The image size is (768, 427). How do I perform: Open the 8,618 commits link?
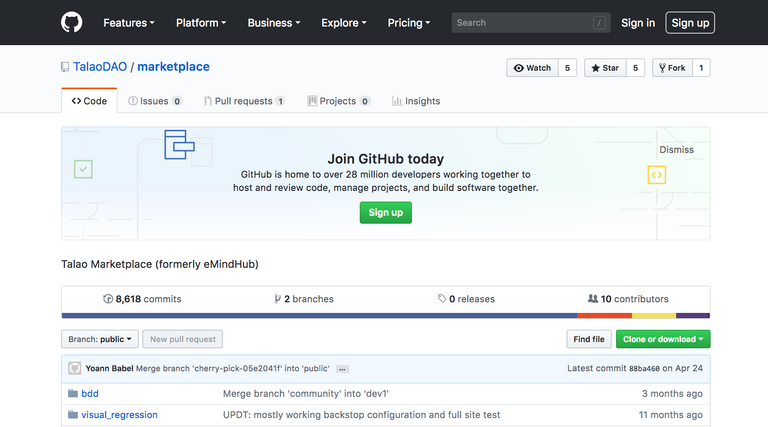pos(142,299)
